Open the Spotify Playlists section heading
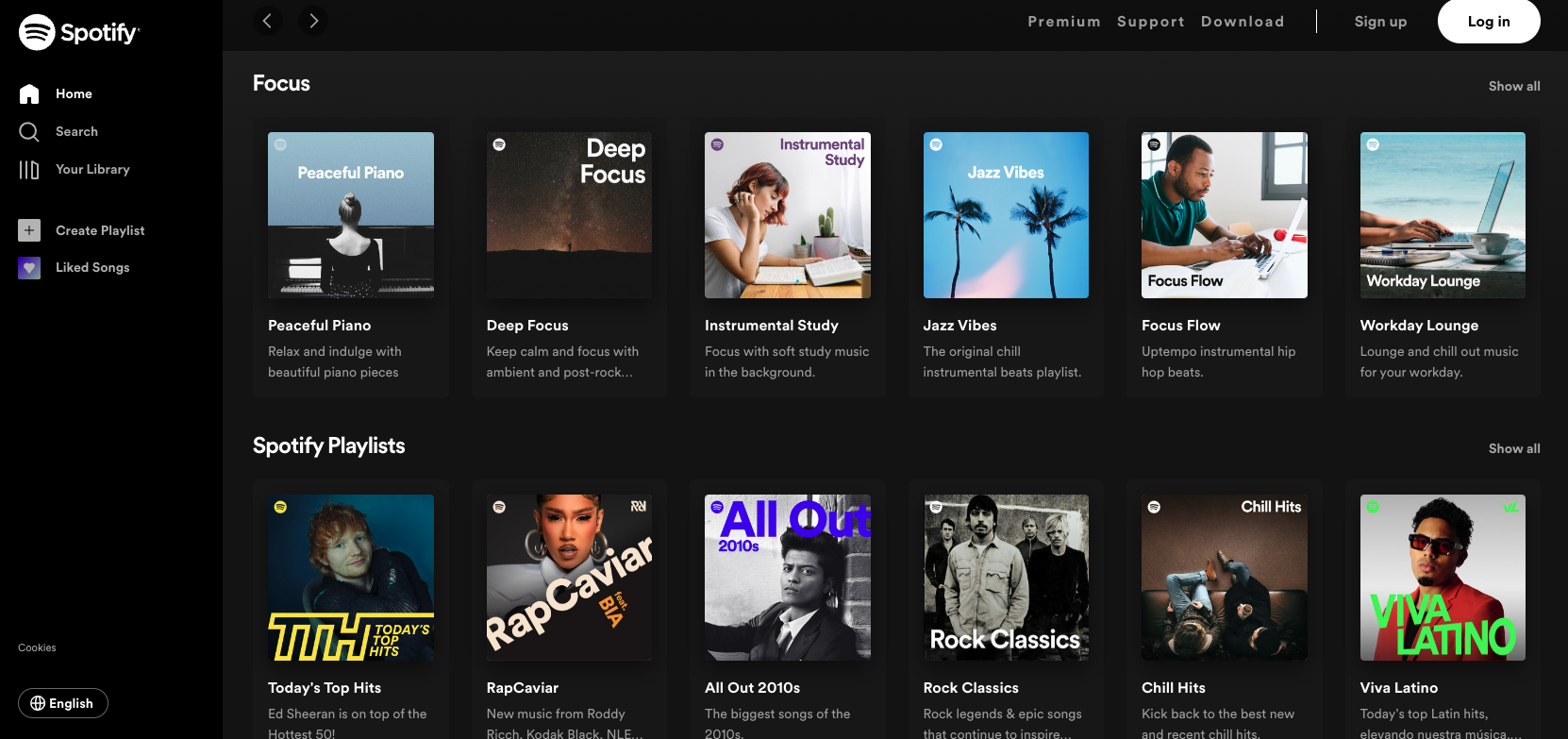The width and height of the screenshot is (1568, 739). tap(328, 445)
